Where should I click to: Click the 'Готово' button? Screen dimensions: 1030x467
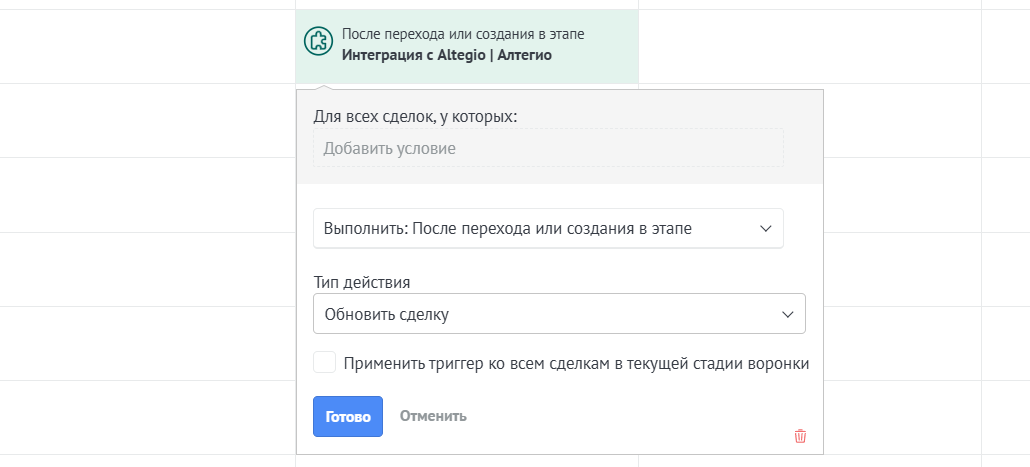pyautogui.click(x=348, y=416)
